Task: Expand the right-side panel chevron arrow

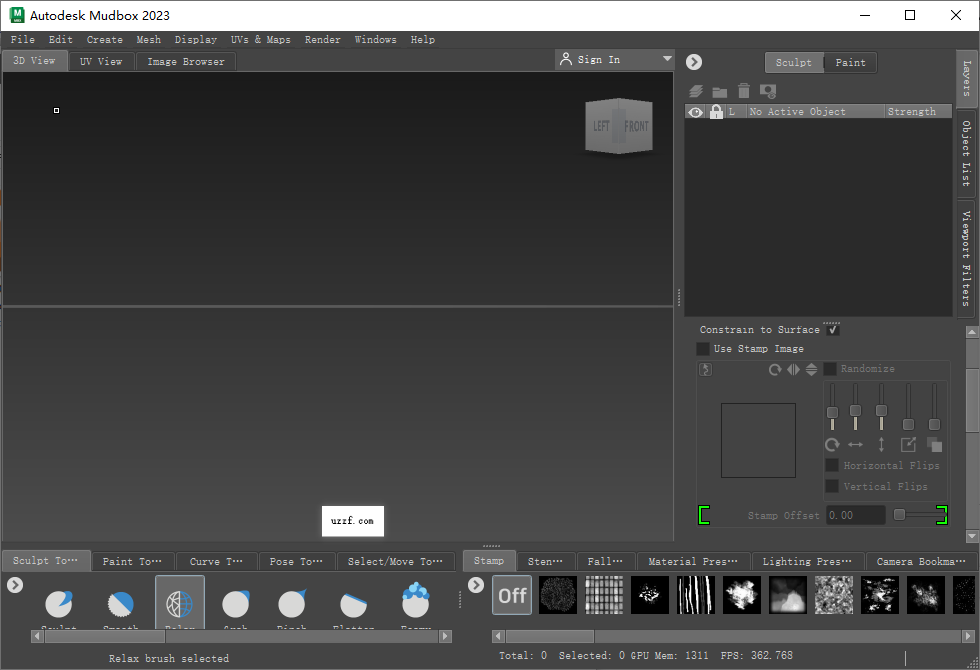Action: (x=693, y=61)
